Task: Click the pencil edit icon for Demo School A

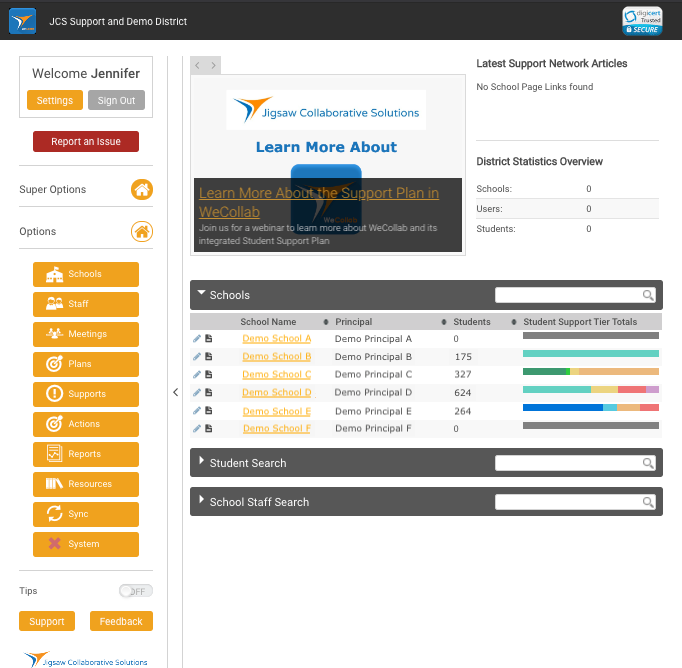Action: [197, 339]
